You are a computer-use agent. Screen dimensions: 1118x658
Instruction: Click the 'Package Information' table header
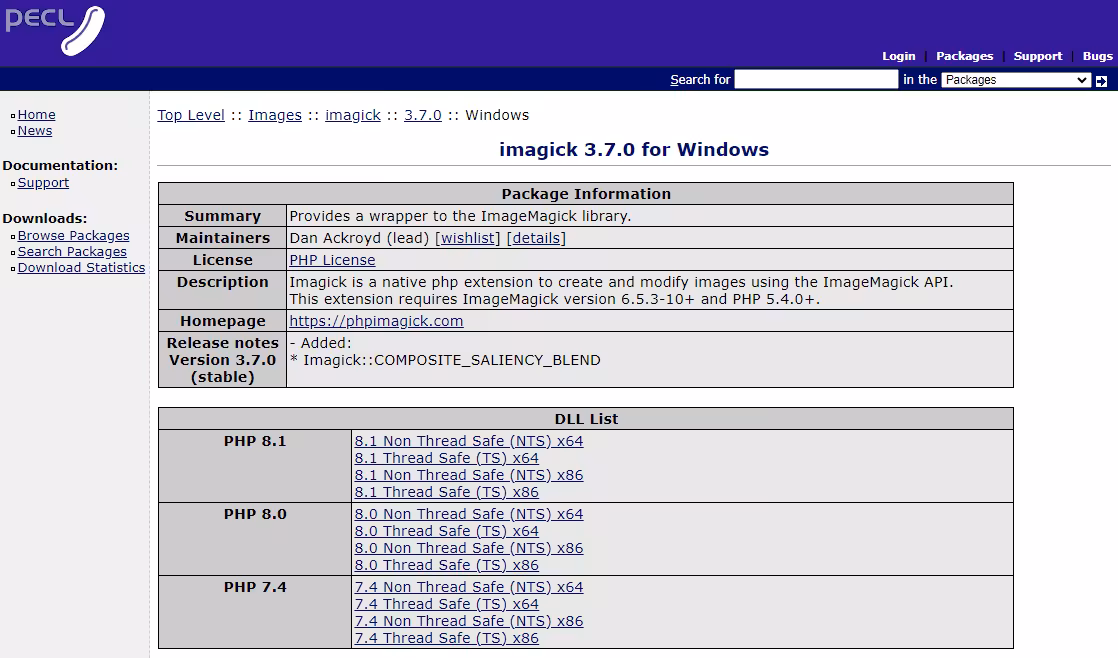pos(586,194)
